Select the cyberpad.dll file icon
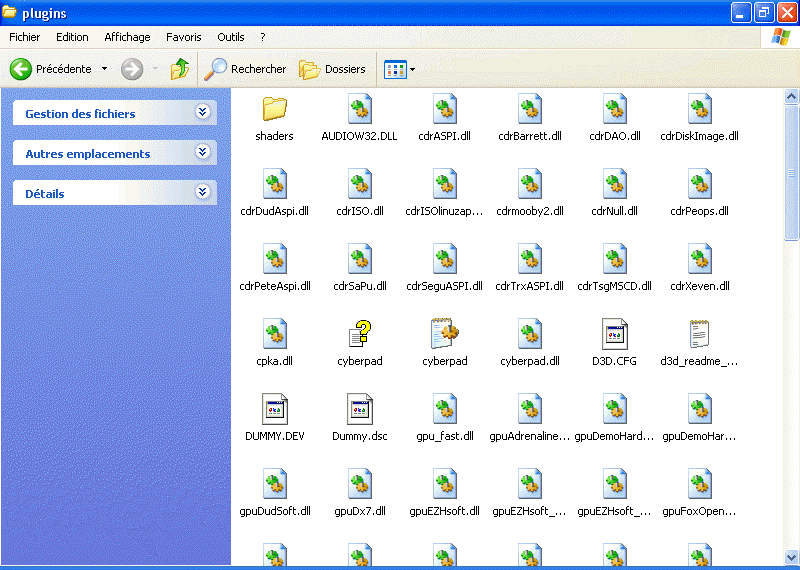 [530, 334]
